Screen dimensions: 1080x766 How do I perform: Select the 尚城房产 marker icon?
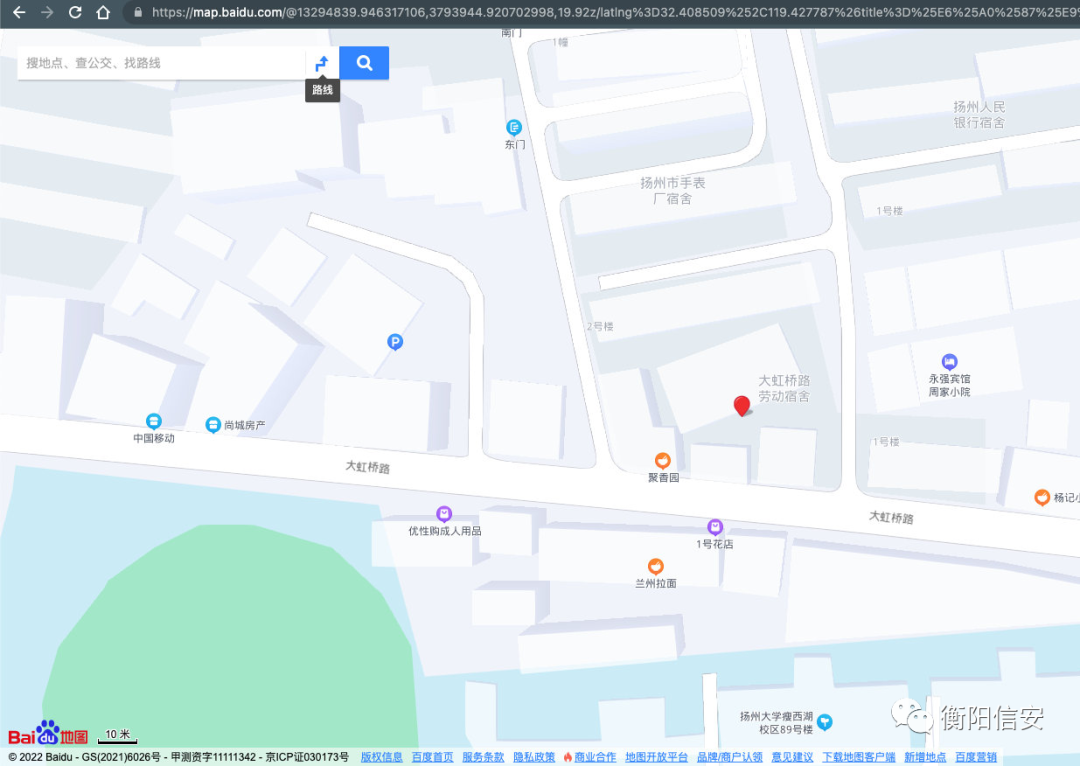(213, 425)
